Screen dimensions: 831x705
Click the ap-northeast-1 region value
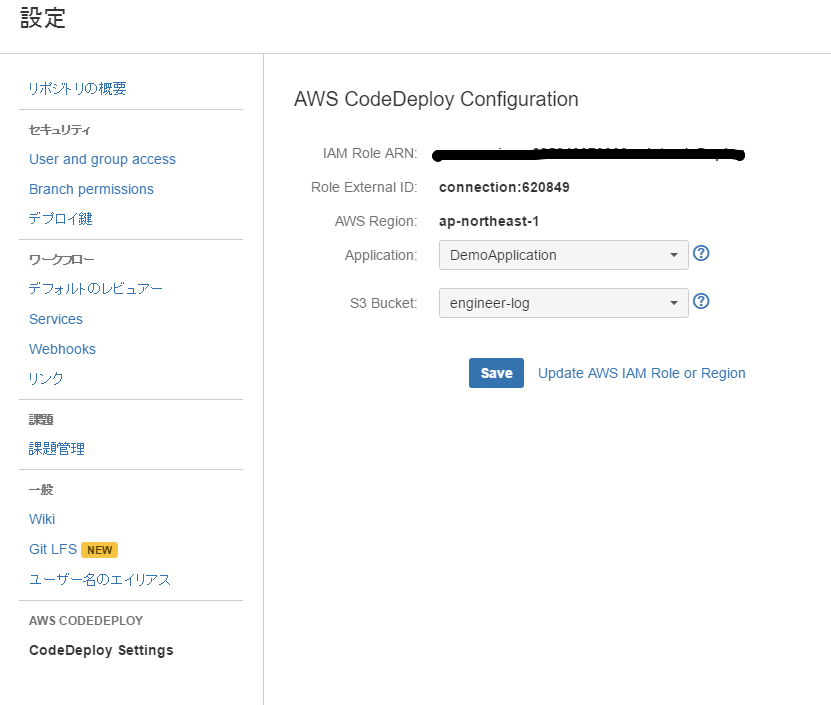pyautogui.click(x=489, y=221)
